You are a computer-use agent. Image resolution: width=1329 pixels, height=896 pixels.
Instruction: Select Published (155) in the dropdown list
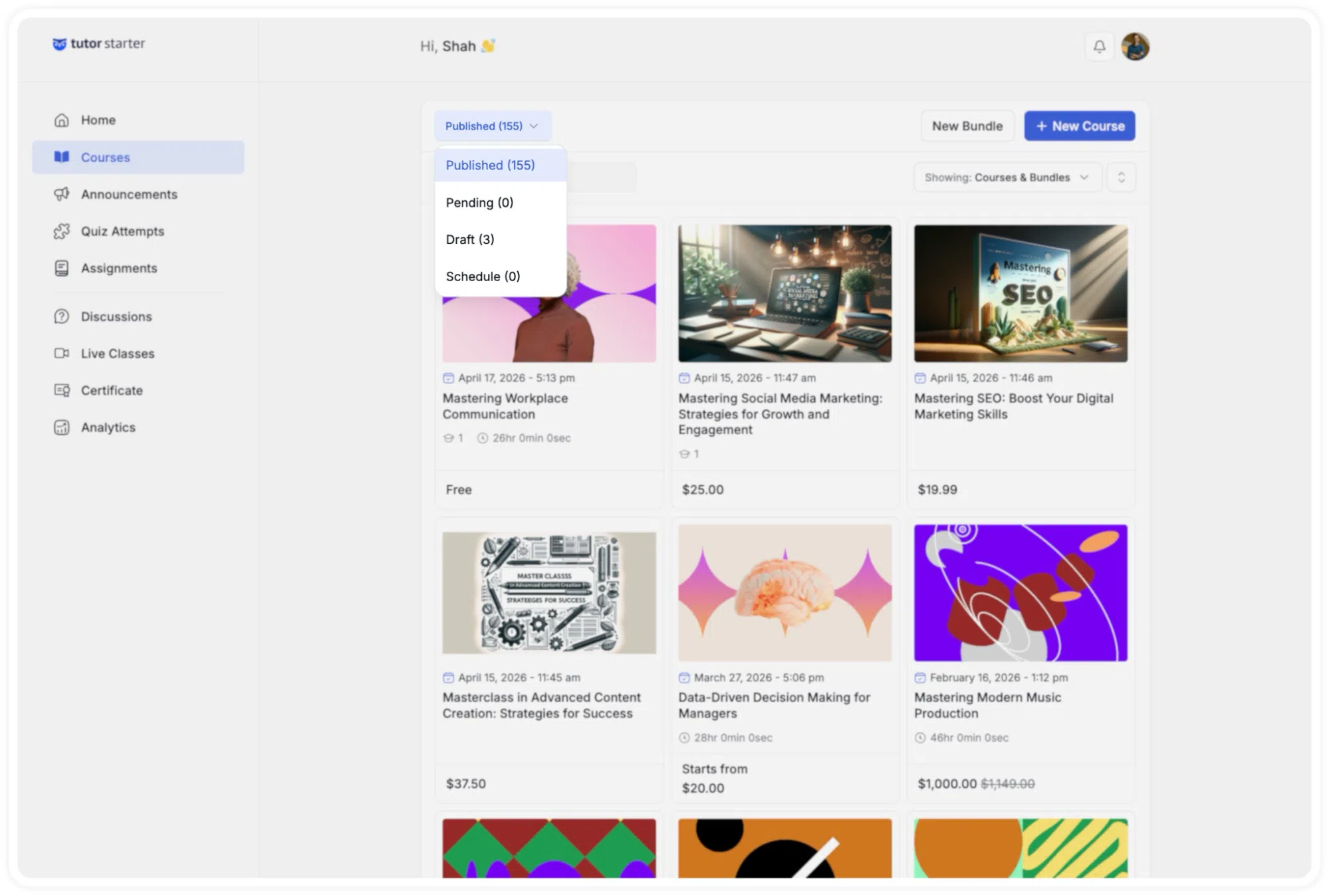click(x=501, y=165)
